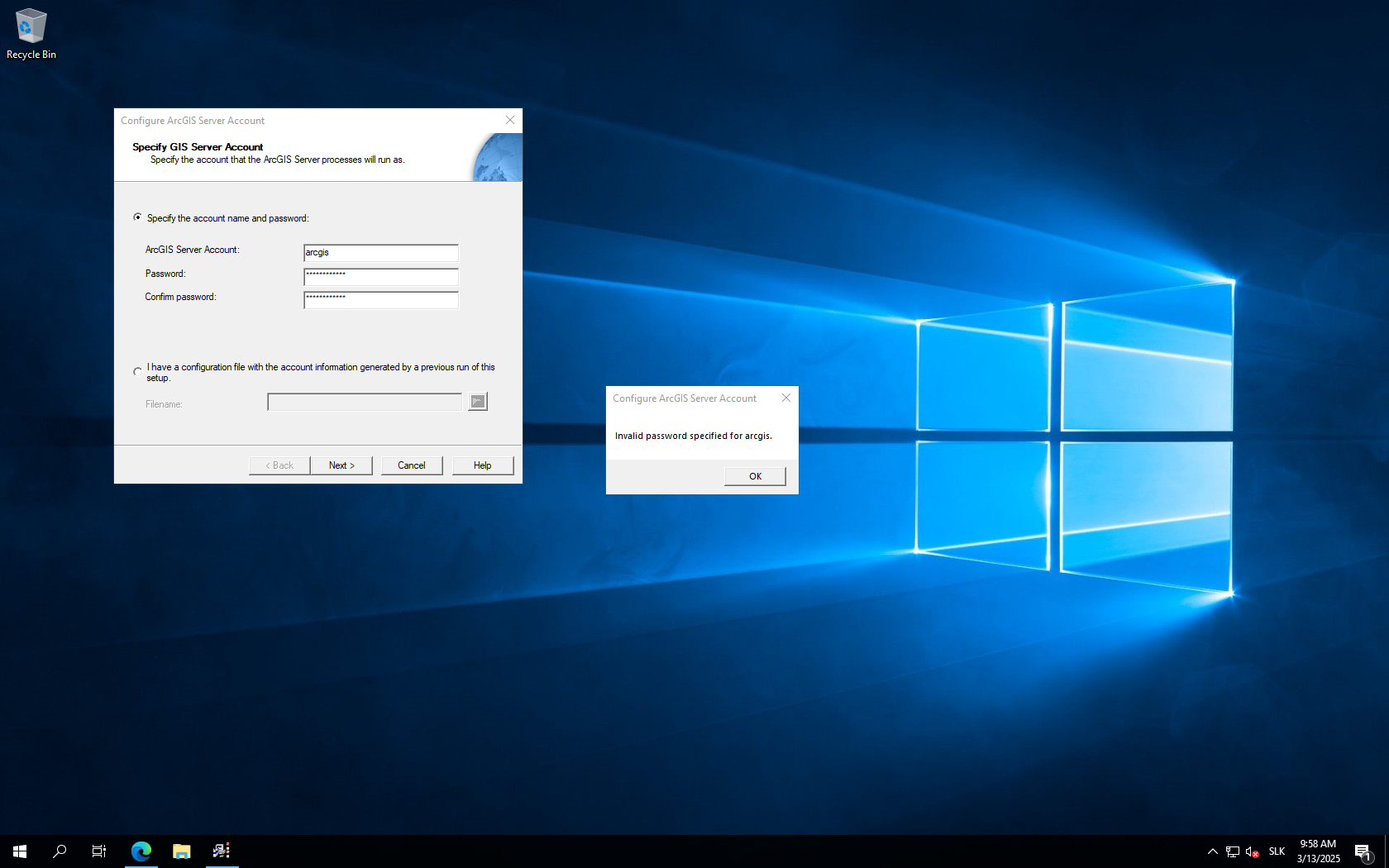Show hidden system tray icons

tap(1212, 851)
